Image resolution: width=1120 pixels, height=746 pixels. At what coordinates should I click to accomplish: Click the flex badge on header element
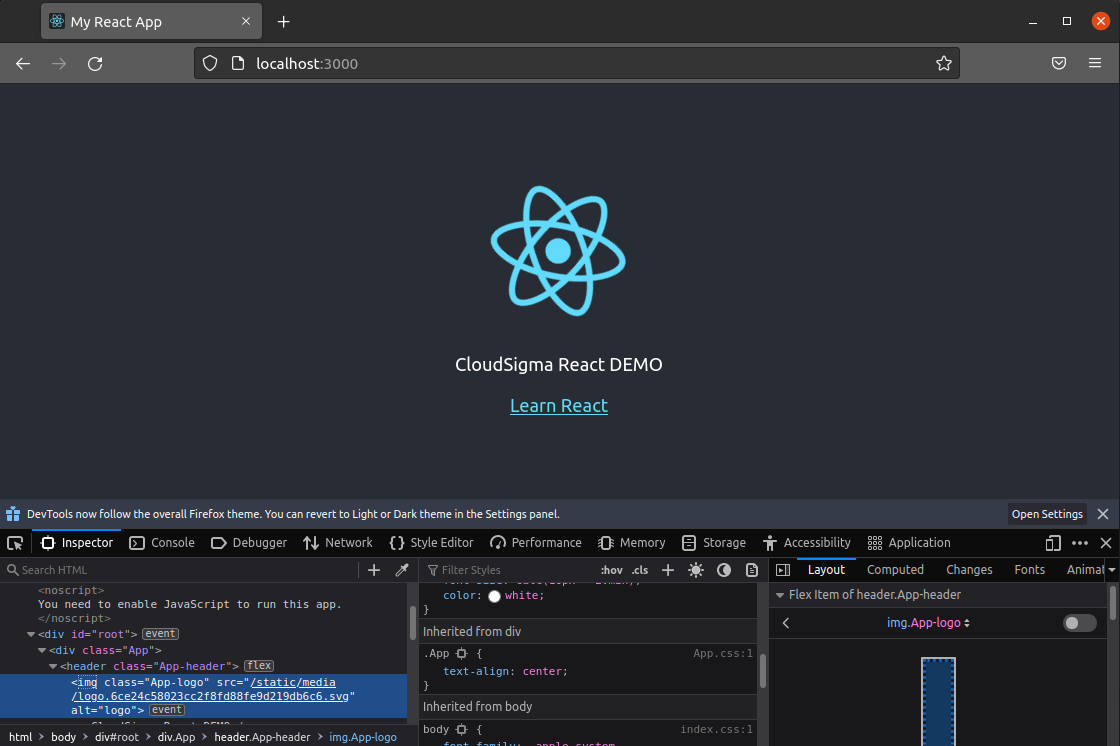tap(259, 666)
